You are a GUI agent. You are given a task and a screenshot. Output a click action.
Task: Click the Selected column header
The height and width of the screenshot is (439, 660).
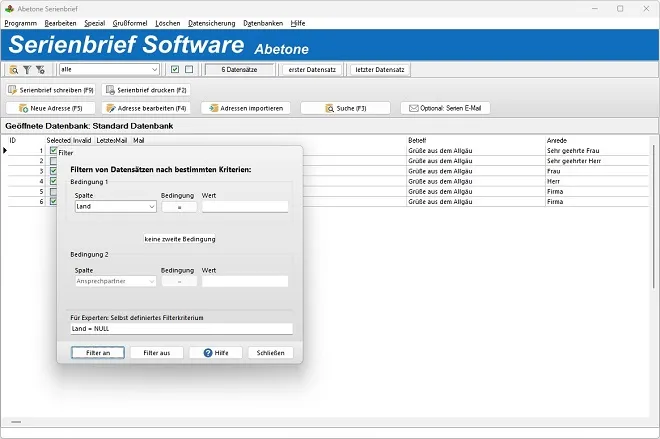click(59, 140)
